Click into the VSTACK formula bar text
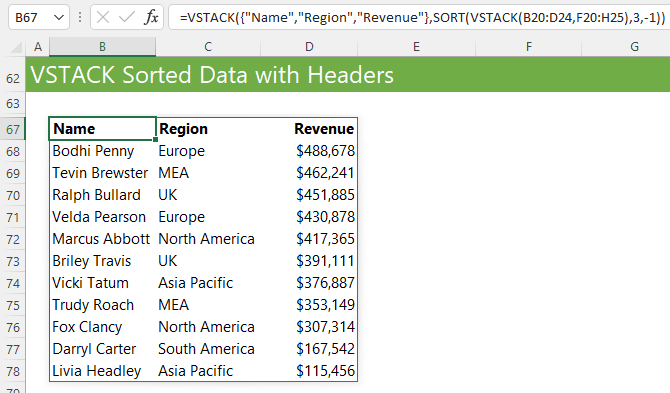Viewport: 670px width, 393px height. click(x=422, y=18)
